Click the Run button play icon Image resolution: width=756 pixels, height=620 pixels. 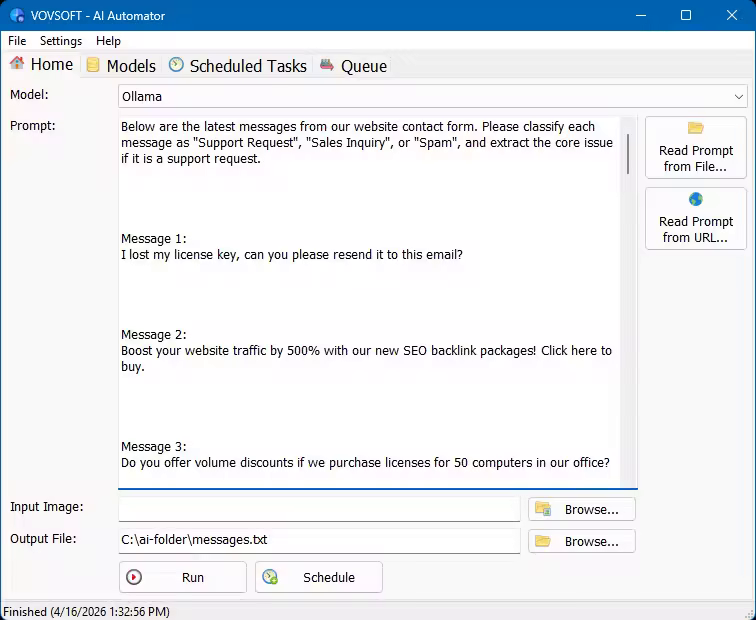[135, 577]
